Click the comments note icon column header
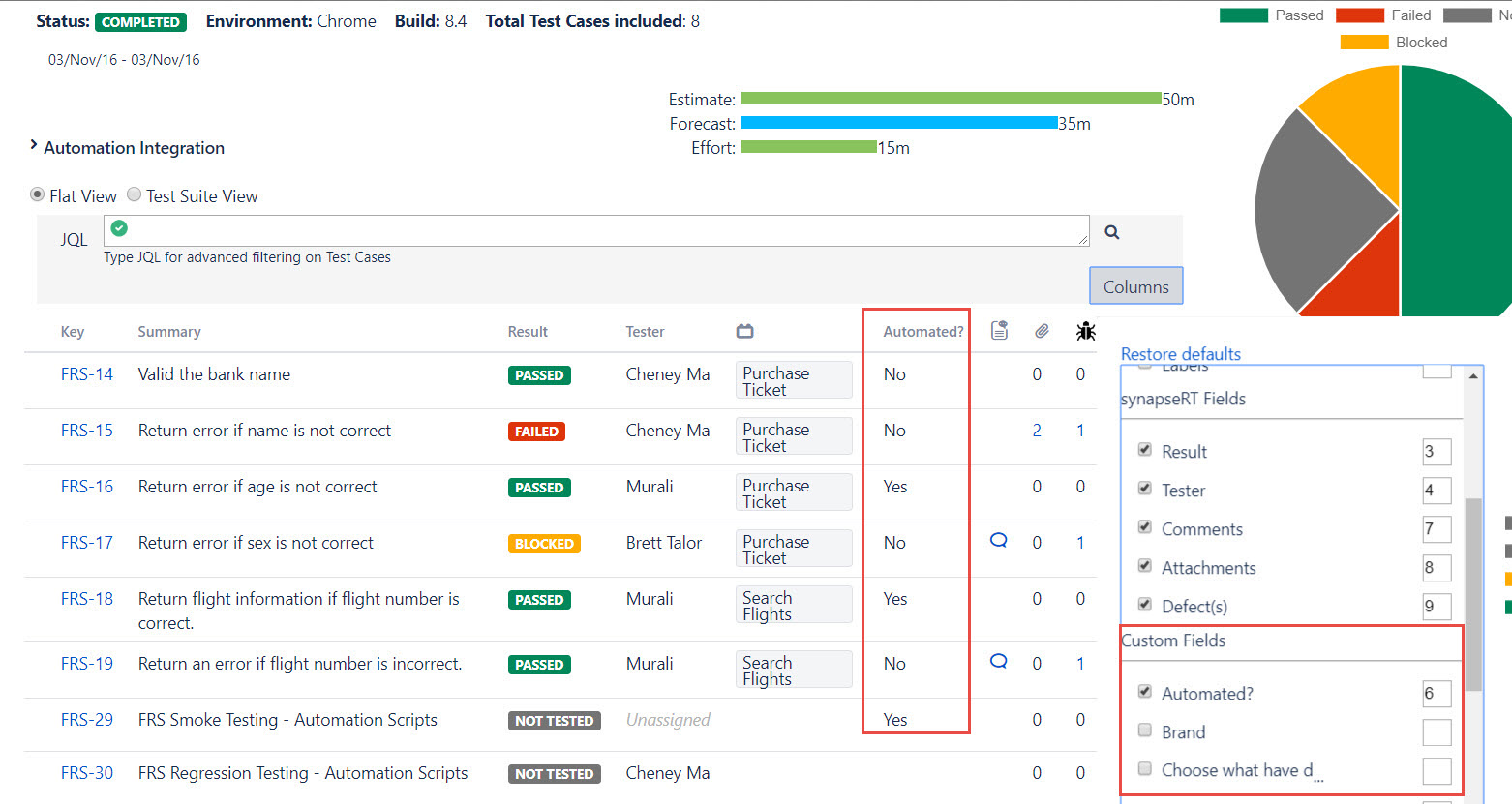The height and width of the screenshot is (804, 1512). 999,331
